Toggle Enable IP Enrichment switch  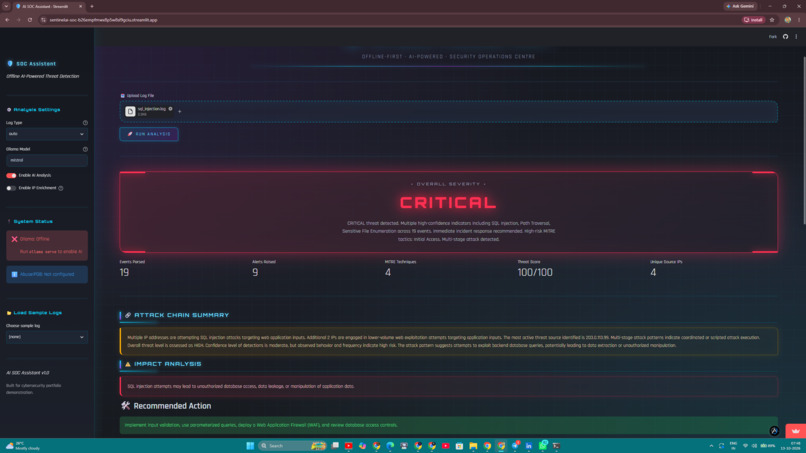pyautogui.click(x=11, y=188)
